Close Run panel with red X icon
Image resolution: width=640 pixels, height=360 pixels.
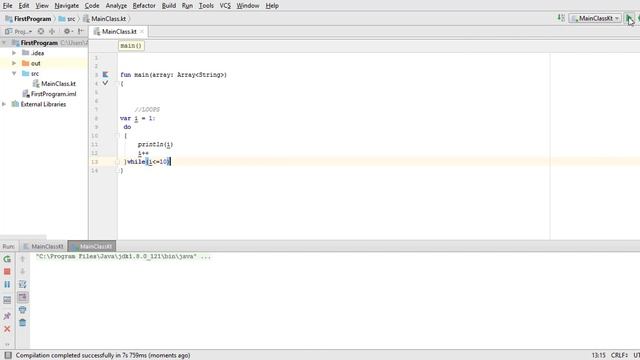[x=7, y=329]
